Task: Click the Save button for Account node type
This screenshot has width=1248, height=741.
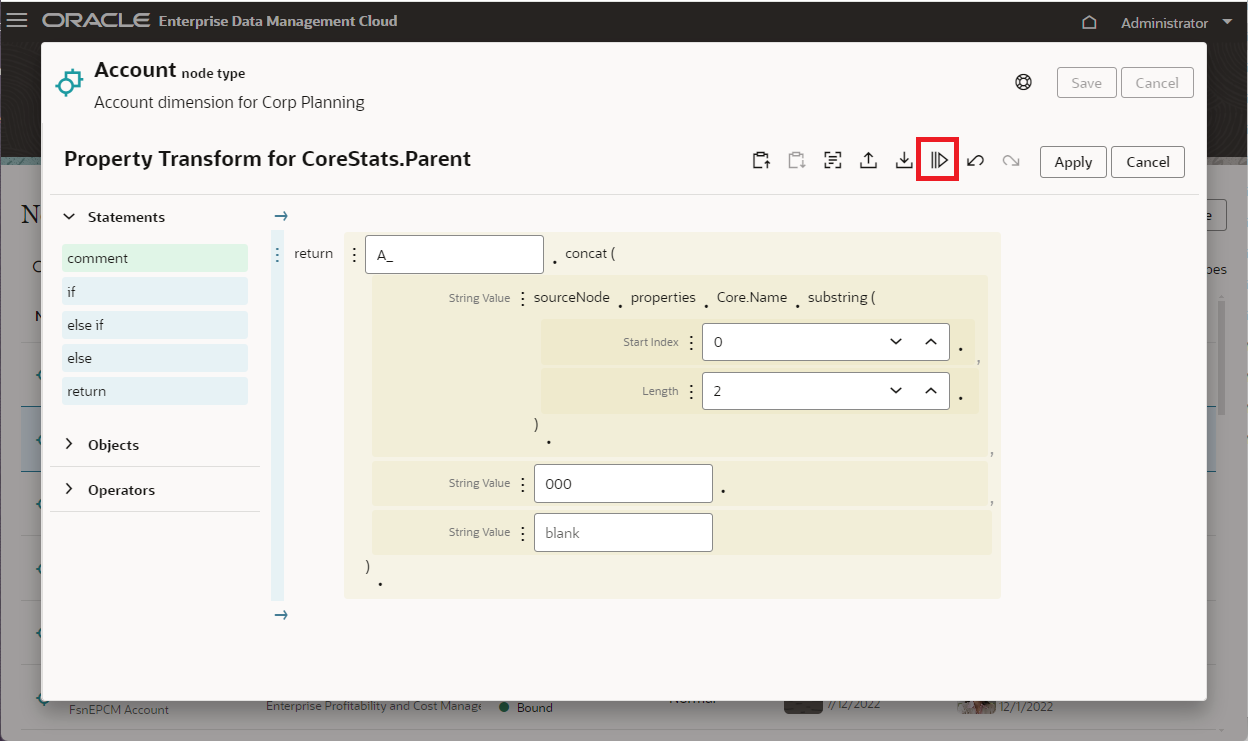Action: pyautogui.click(x=1086, y=83)
